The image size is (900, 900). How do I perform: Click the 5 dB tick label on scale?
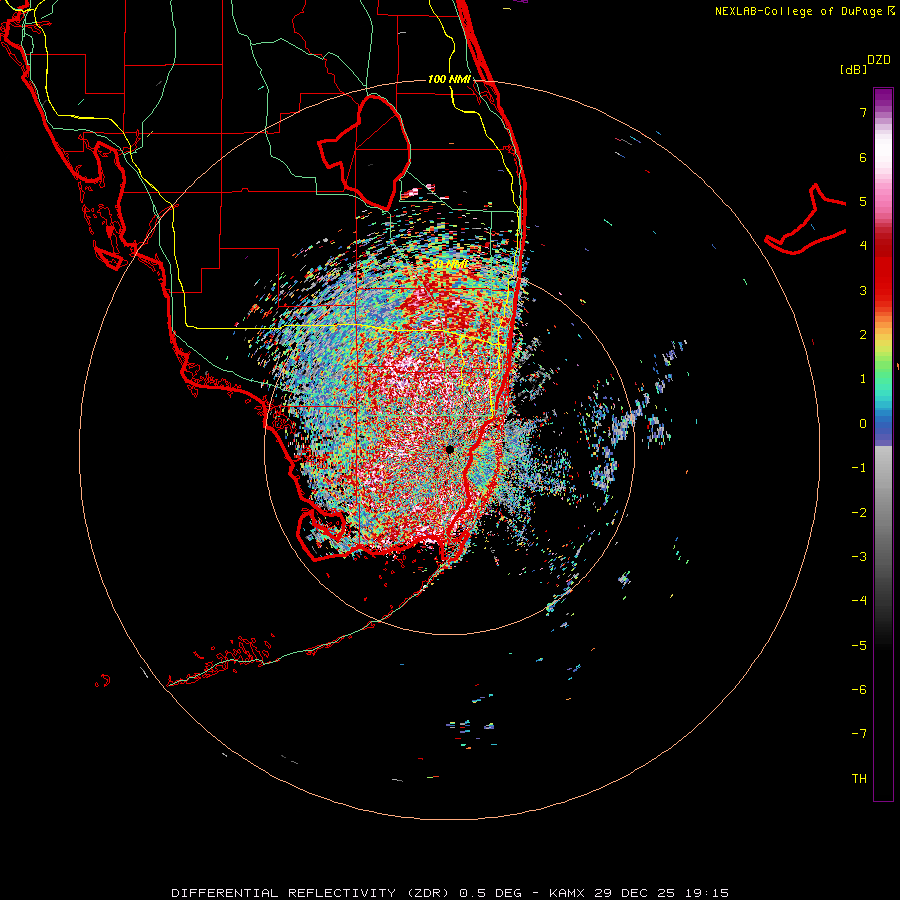pos(863,201)
